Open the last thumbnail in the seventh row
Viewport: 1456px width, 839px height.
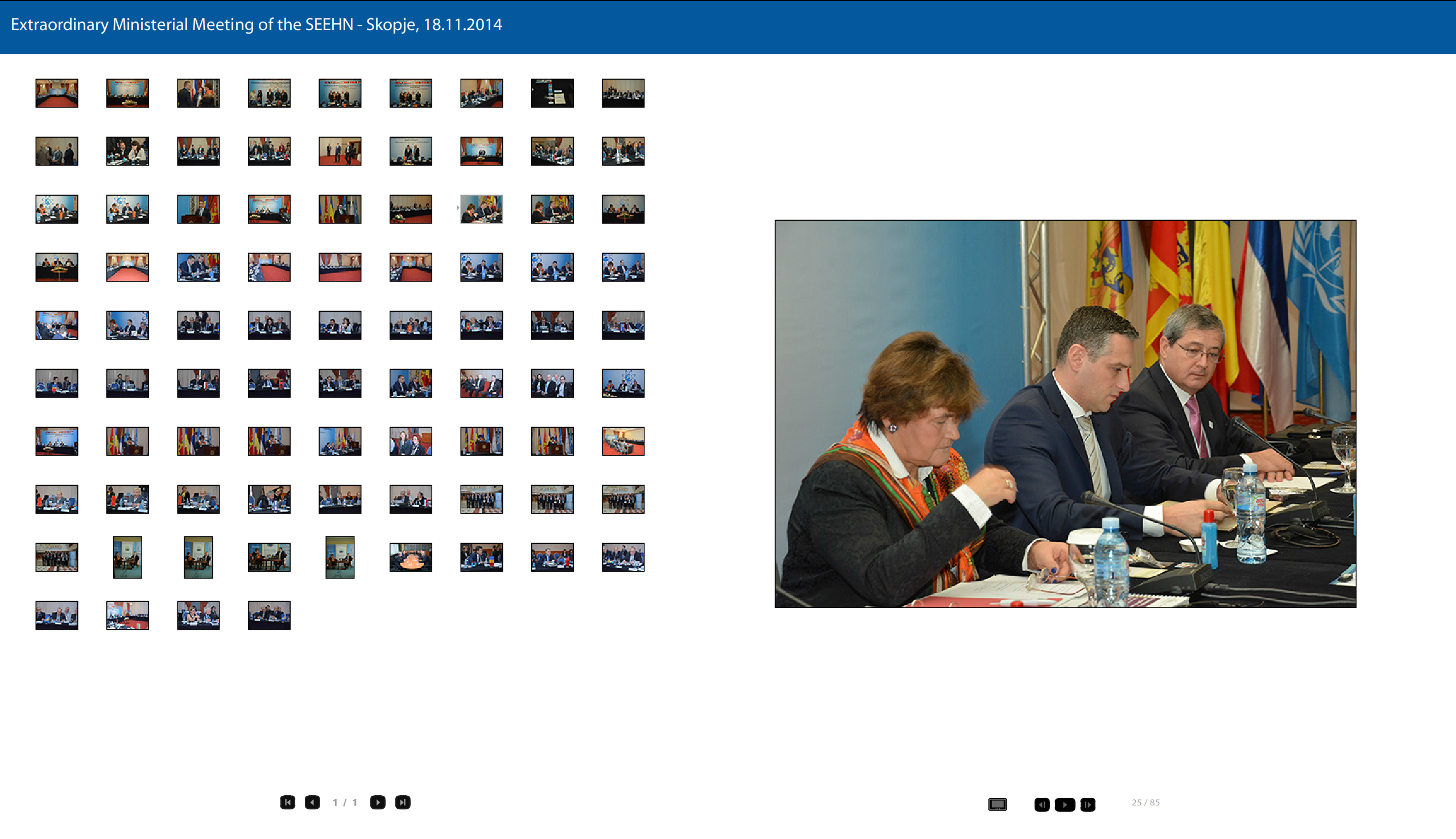pyautogui.click(x=623, y=441)
